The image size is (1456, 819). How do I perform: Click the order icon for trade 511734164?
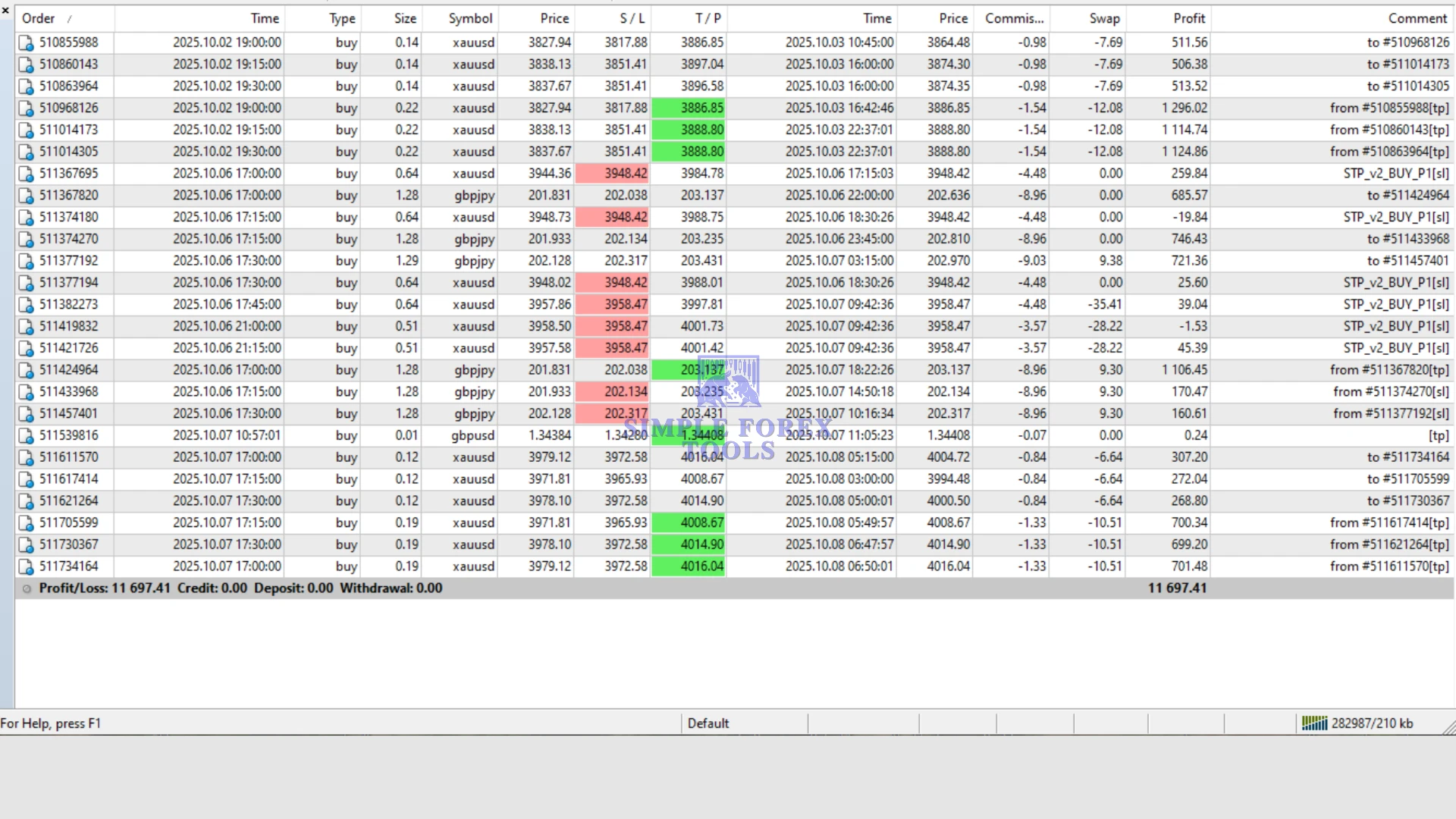click(27, 567)
